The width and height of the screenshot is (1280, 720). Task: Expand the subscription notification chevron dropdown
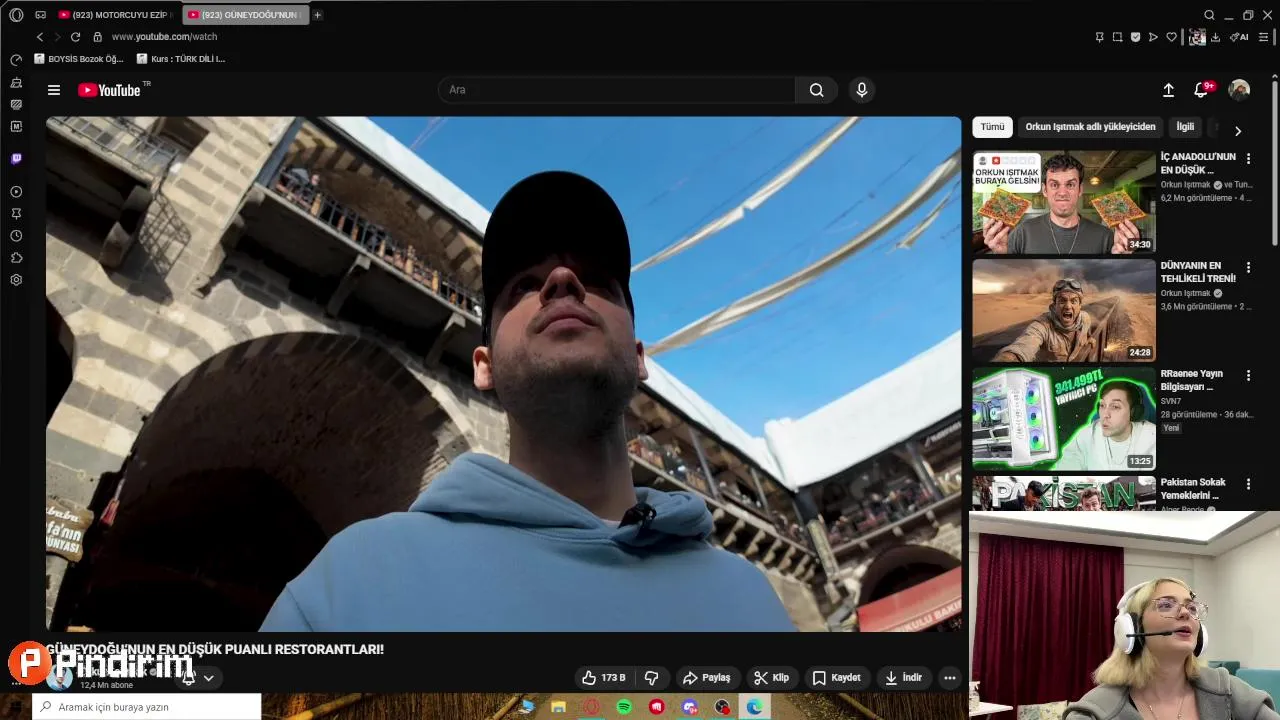[208, 678]
